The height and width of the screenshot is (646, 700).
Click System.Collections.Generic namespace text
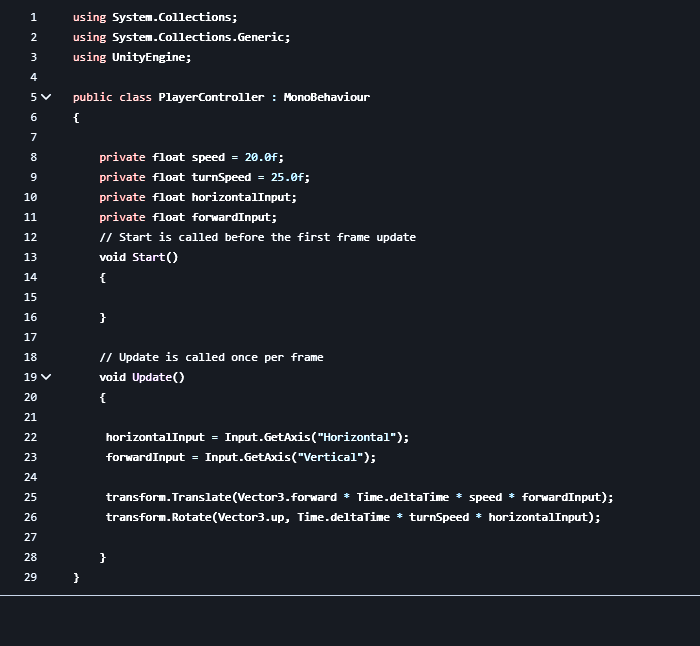[198, 37]
